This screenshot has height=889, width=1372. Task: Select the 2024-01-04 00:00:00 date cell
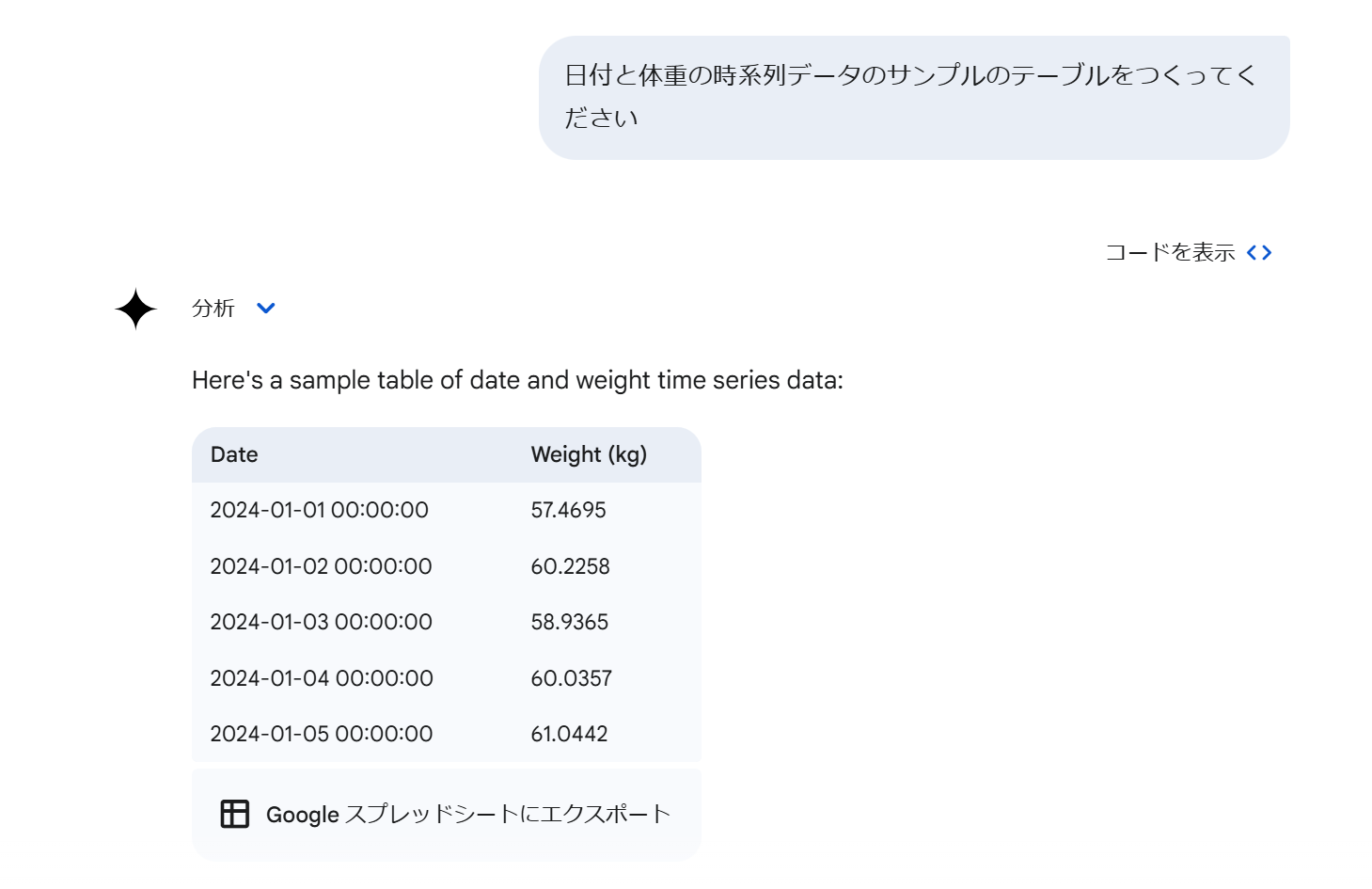pyautogui.click(x=321, y=678)
